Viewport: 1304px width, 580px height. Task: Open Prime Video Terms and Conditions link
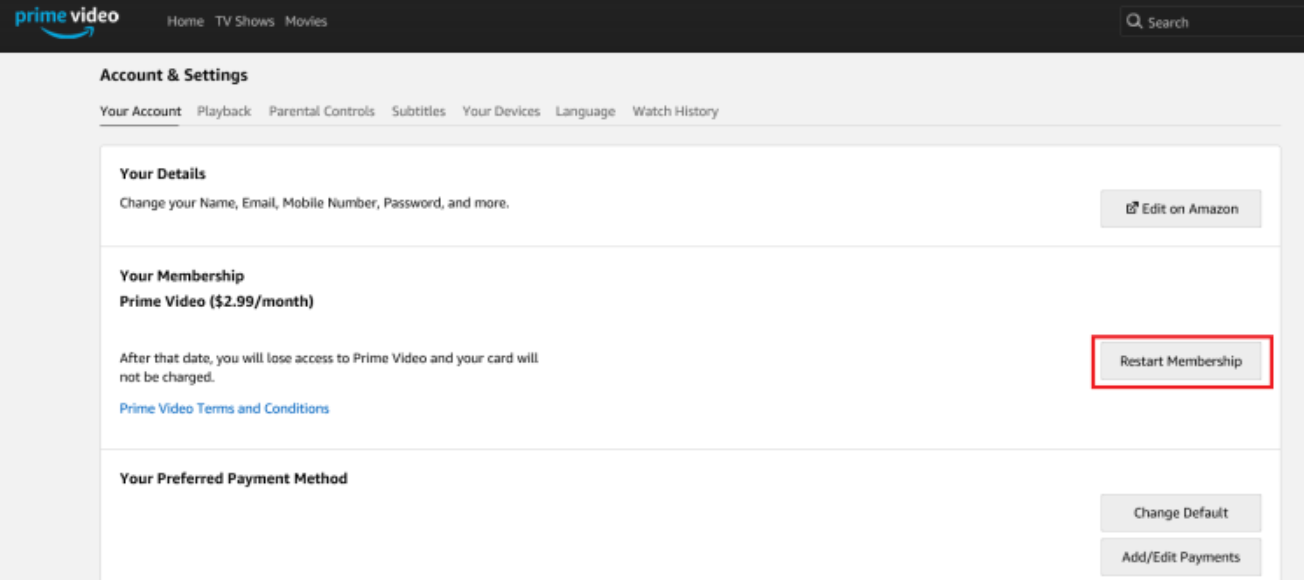(224, 408)
